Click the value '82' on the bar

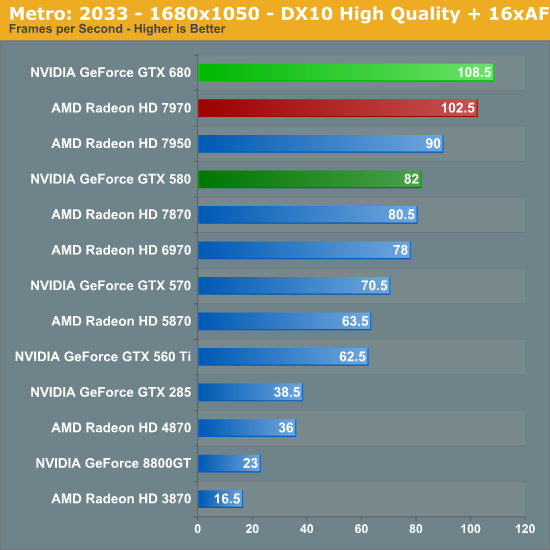pos(411,179)
